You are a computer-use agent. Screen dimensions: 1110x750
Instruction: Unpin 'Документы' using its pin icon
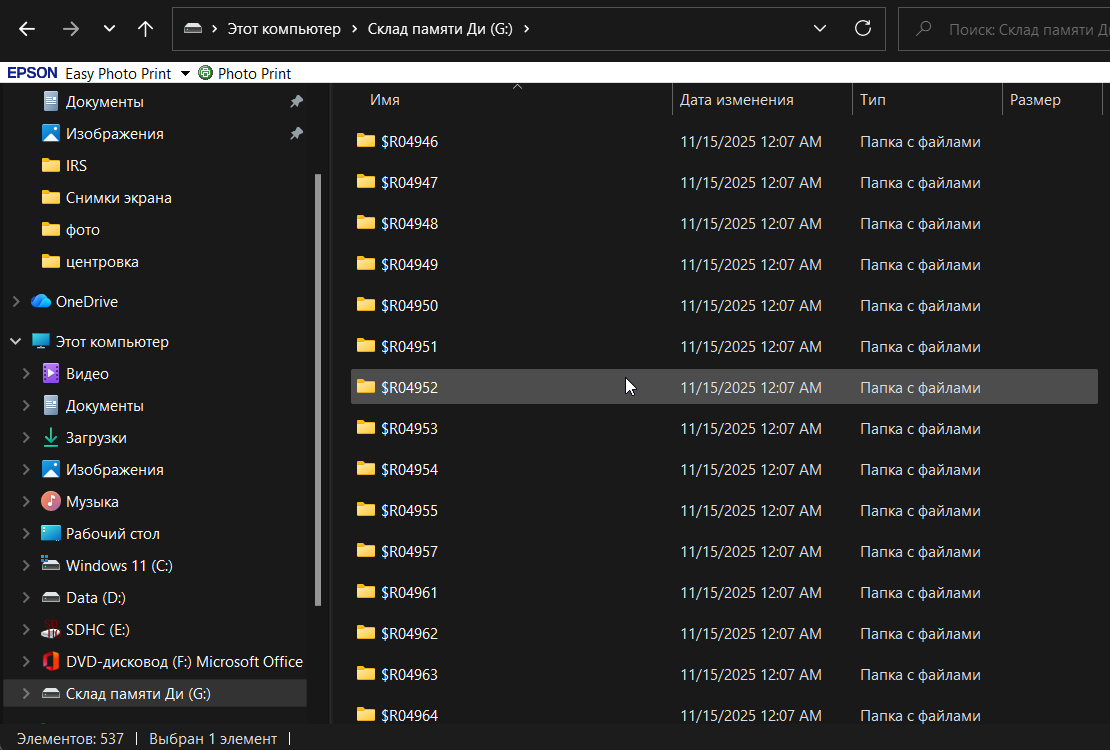[297, 101]
